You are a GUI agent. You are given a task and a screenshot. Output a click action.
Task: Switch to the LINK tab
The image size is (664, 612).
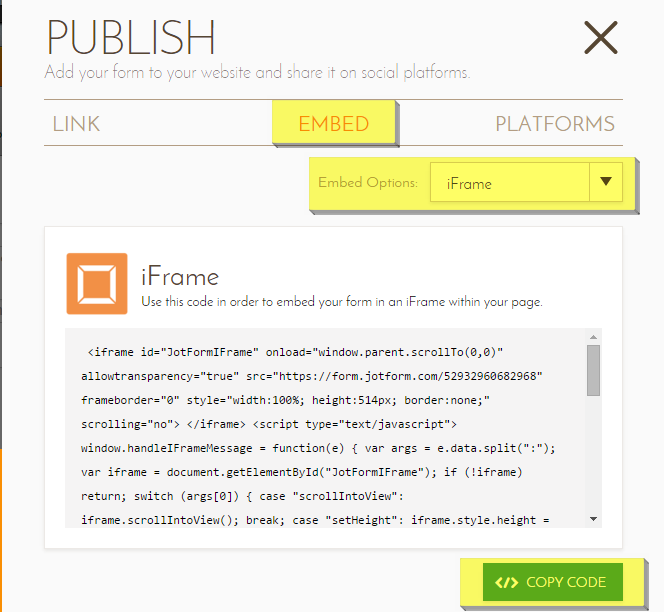click(x=76, y=125)
